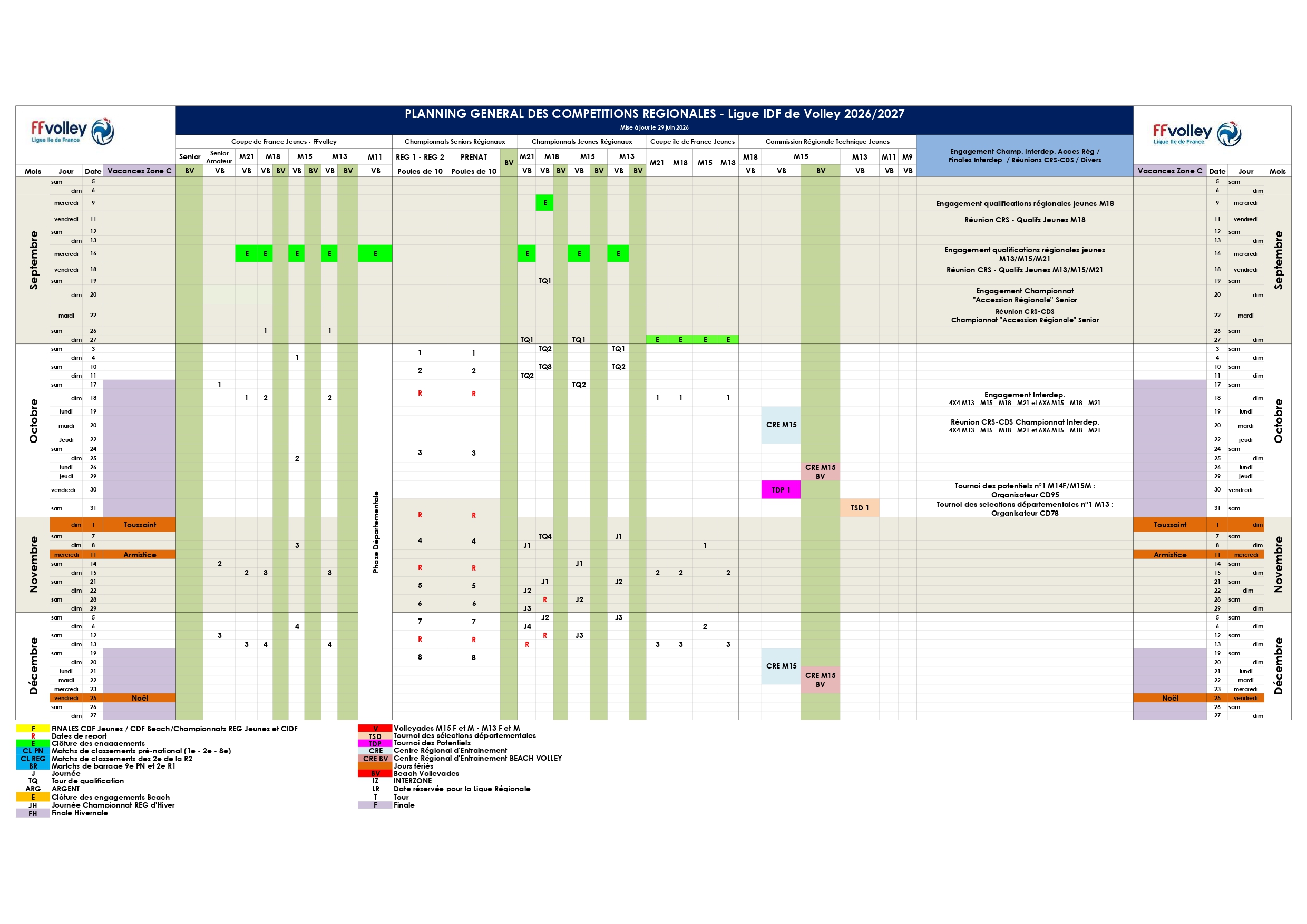1307x924 pixels.
Task: Click the 'CRE BV' legend swatch
Action: [375, 759]
